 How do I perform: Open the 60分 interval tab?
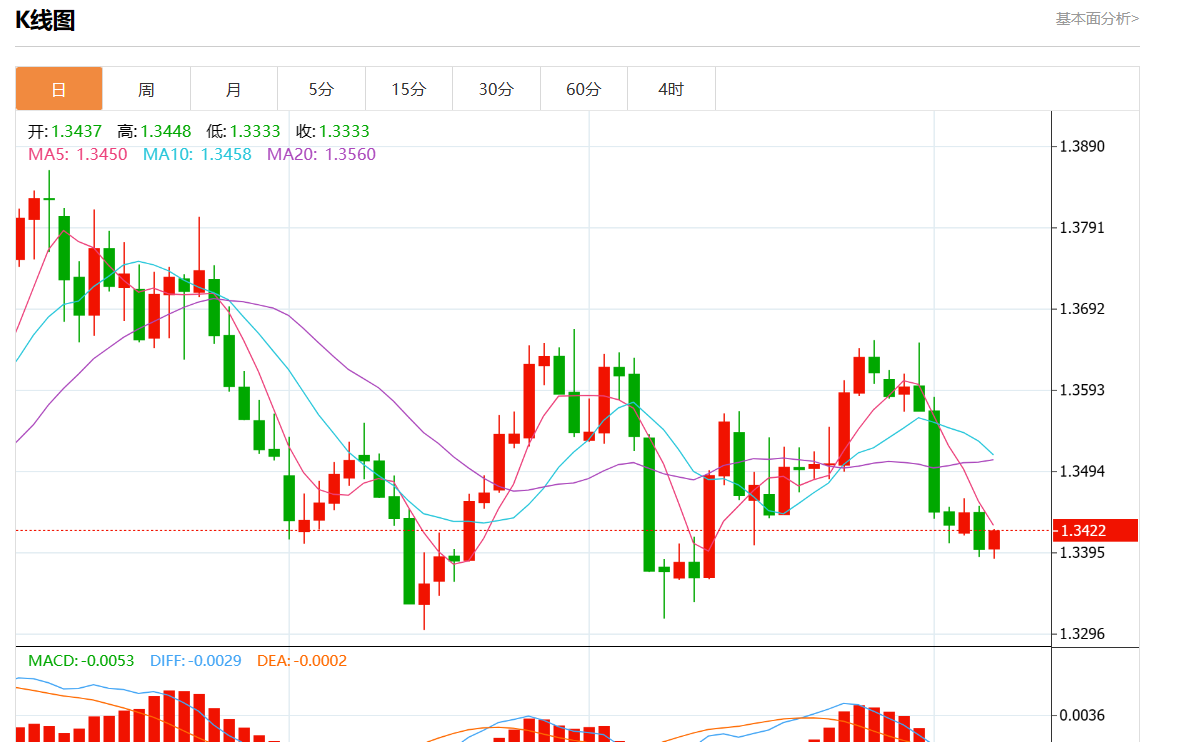pyautogui.click(x=583, y=89)
